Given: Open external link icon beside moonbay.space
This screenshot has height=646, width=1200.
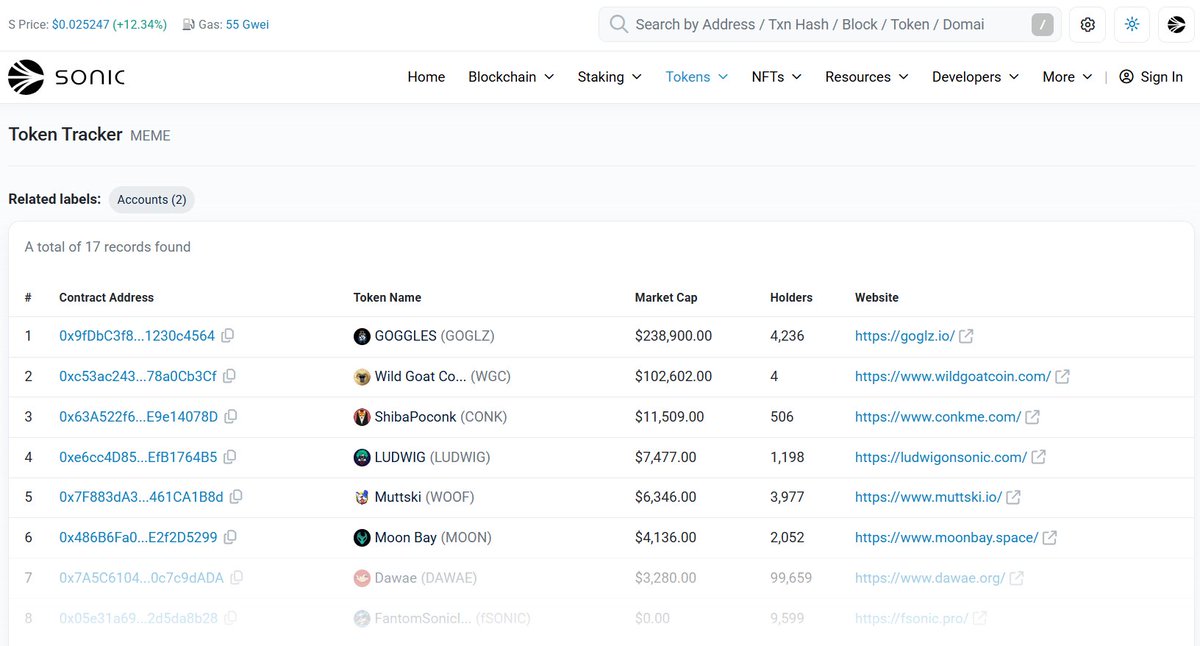Looking at the screenshot, I should pyautogui.click(x=1050, y=537).
